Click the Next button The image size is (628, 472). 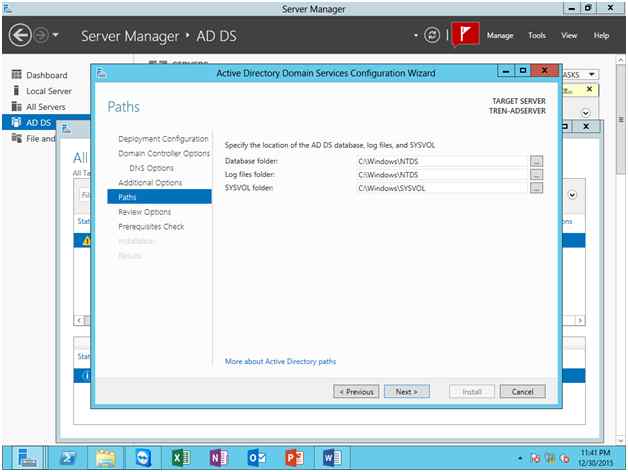(407, 391)
